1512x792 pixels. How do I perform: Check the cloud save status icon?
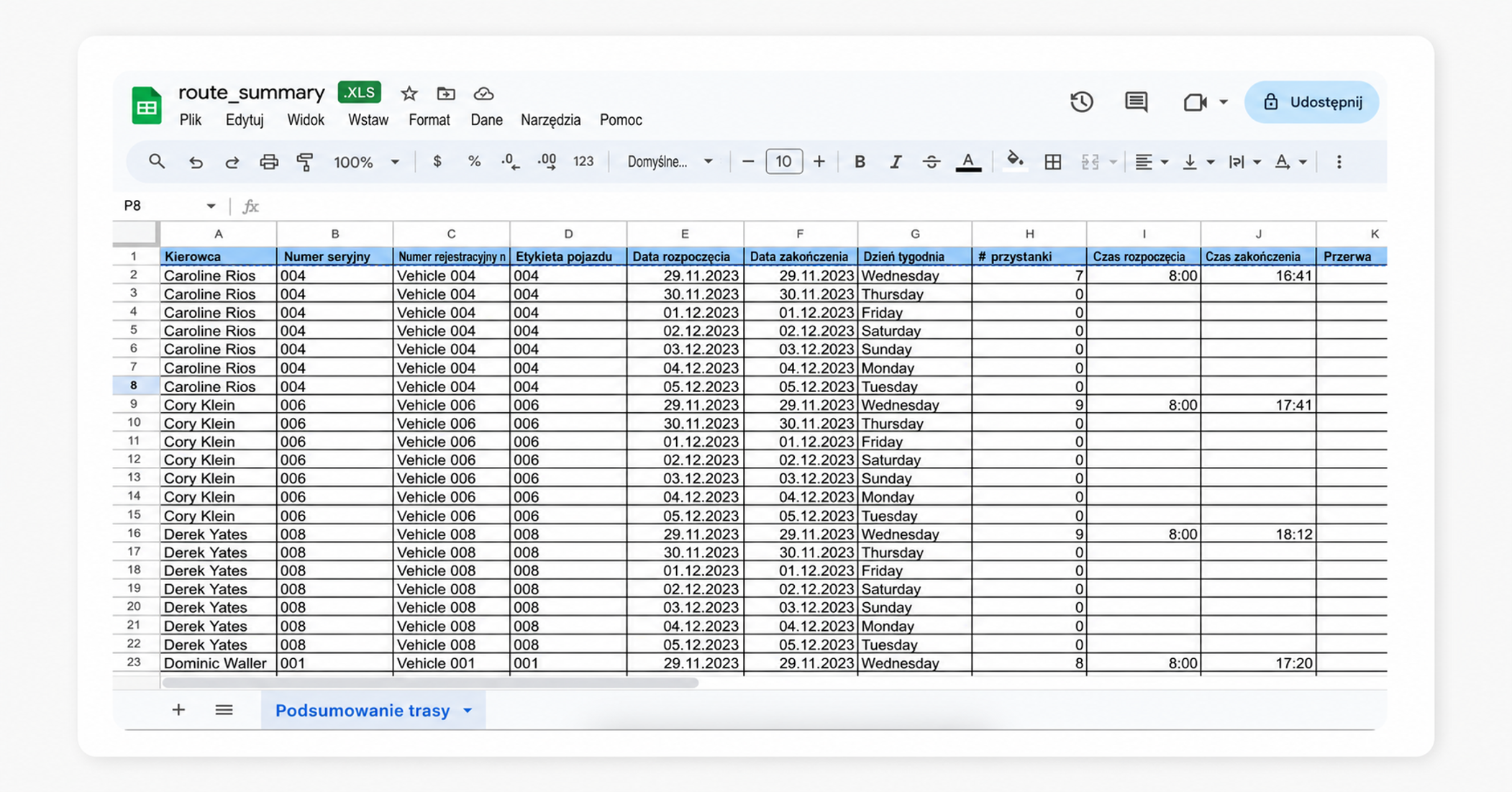(483, 94)
